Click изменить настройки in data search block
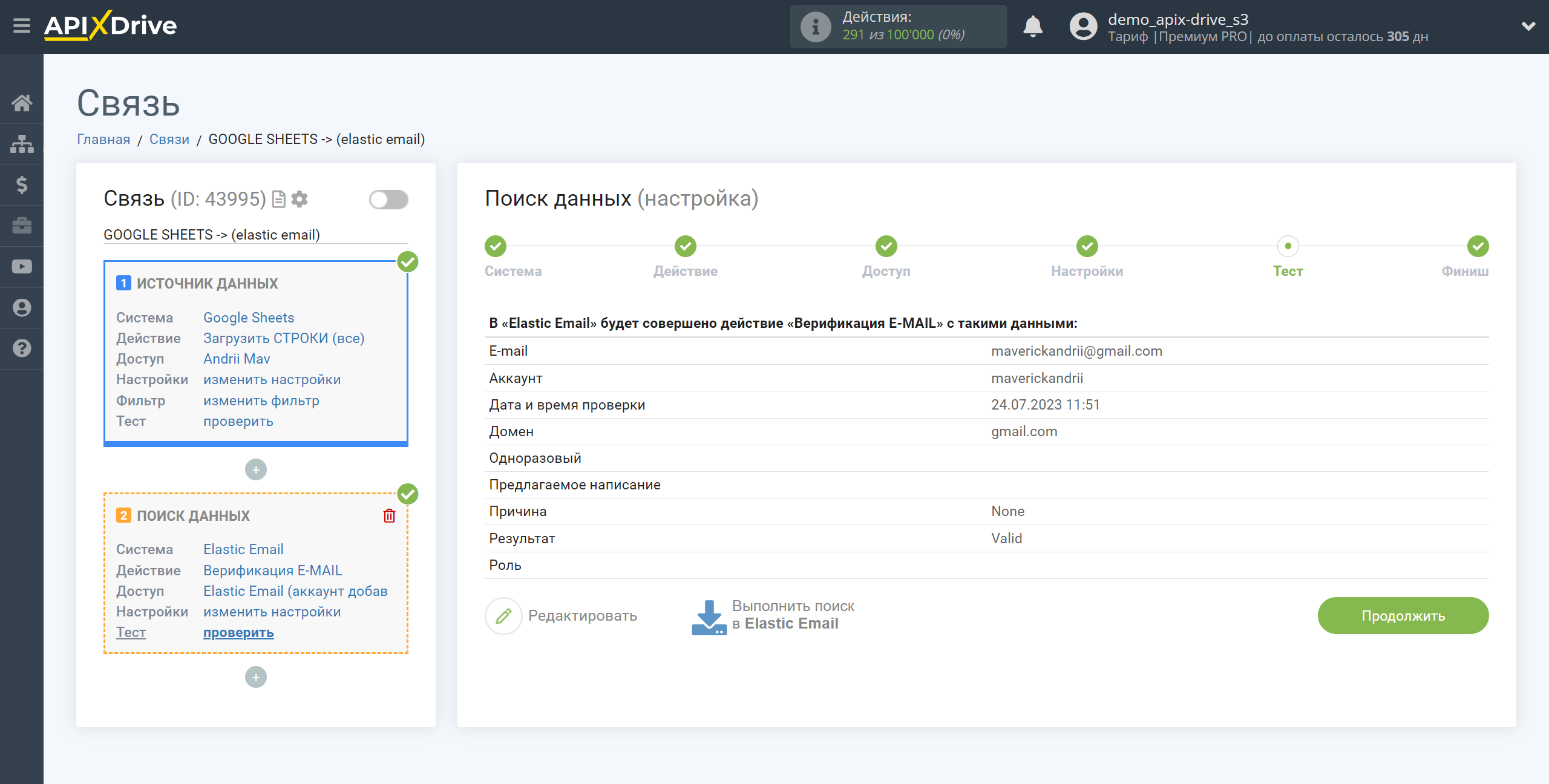 click(272, 612)
